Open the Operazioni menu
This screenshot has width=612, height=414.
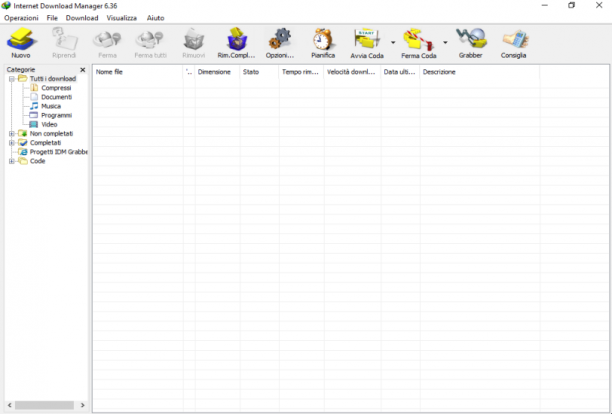(x=21, y=18)
